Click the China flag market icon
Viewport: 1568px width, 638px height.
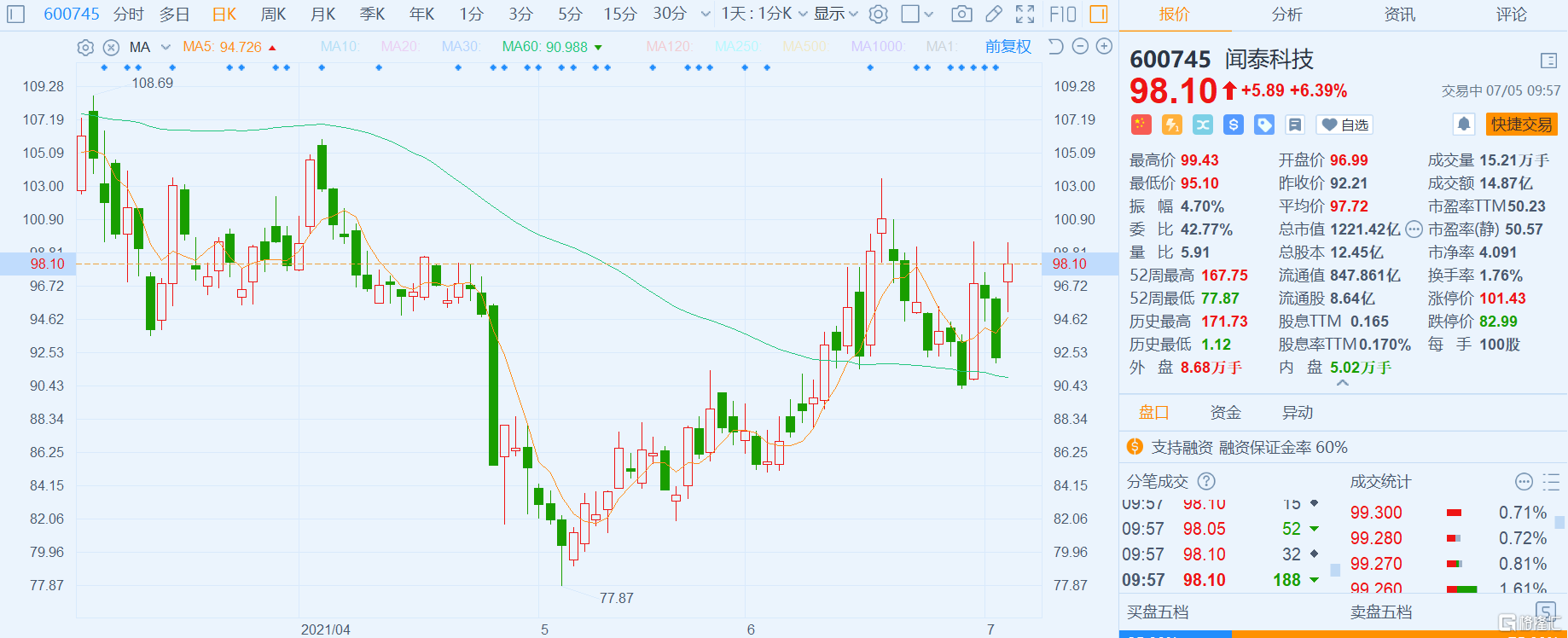[x=1141, y=125]
